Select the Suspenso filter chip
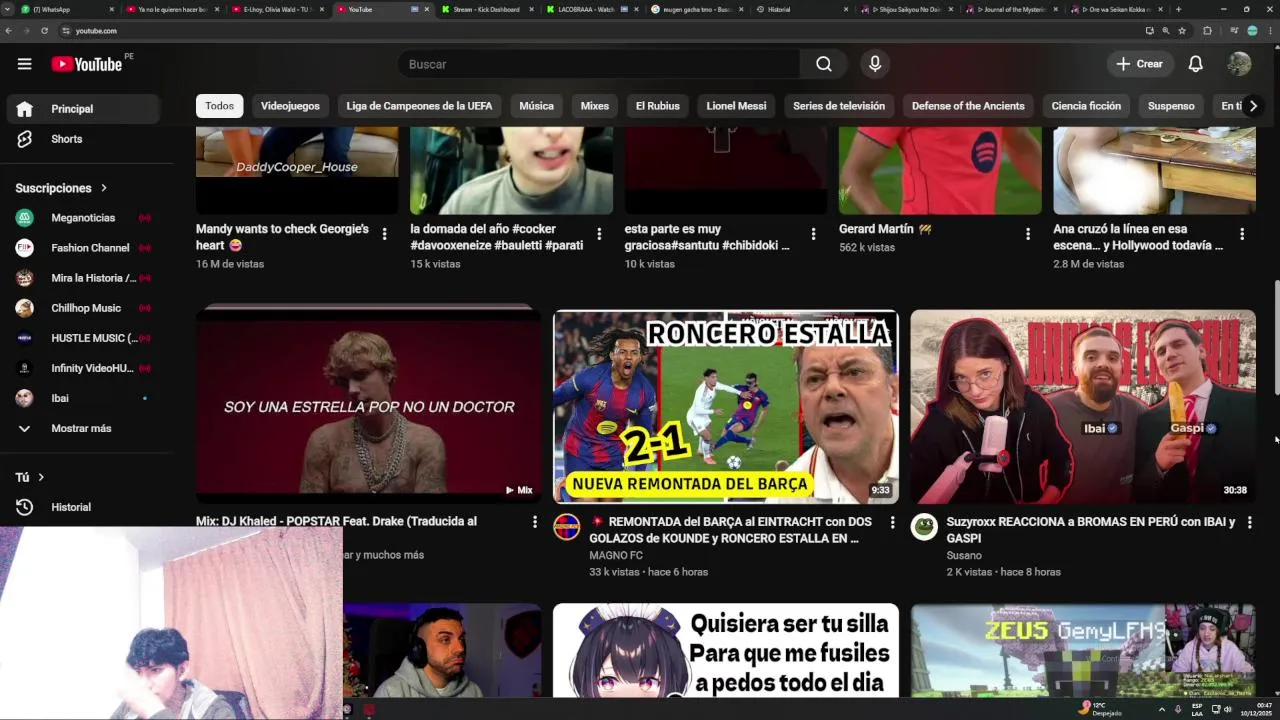Image resolution: width=1280 pixels, height=720 pixels. (x=1171, y=106)
